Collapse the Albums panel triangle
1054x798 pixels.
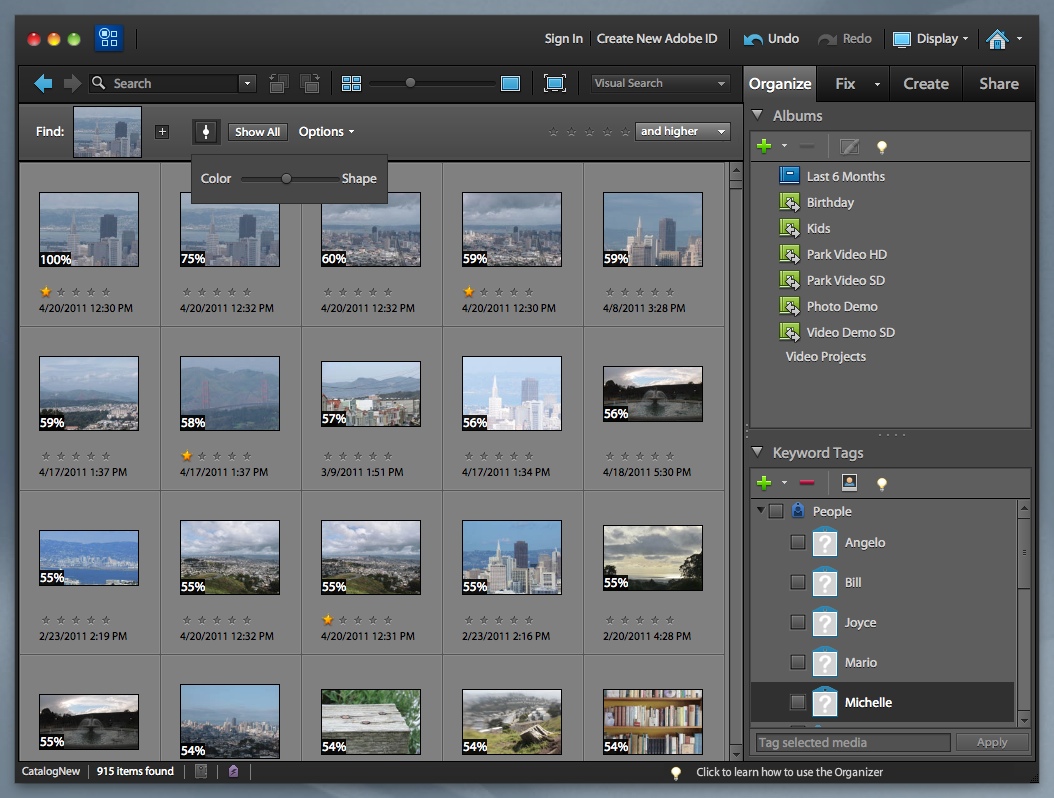(x=758, y=116)
